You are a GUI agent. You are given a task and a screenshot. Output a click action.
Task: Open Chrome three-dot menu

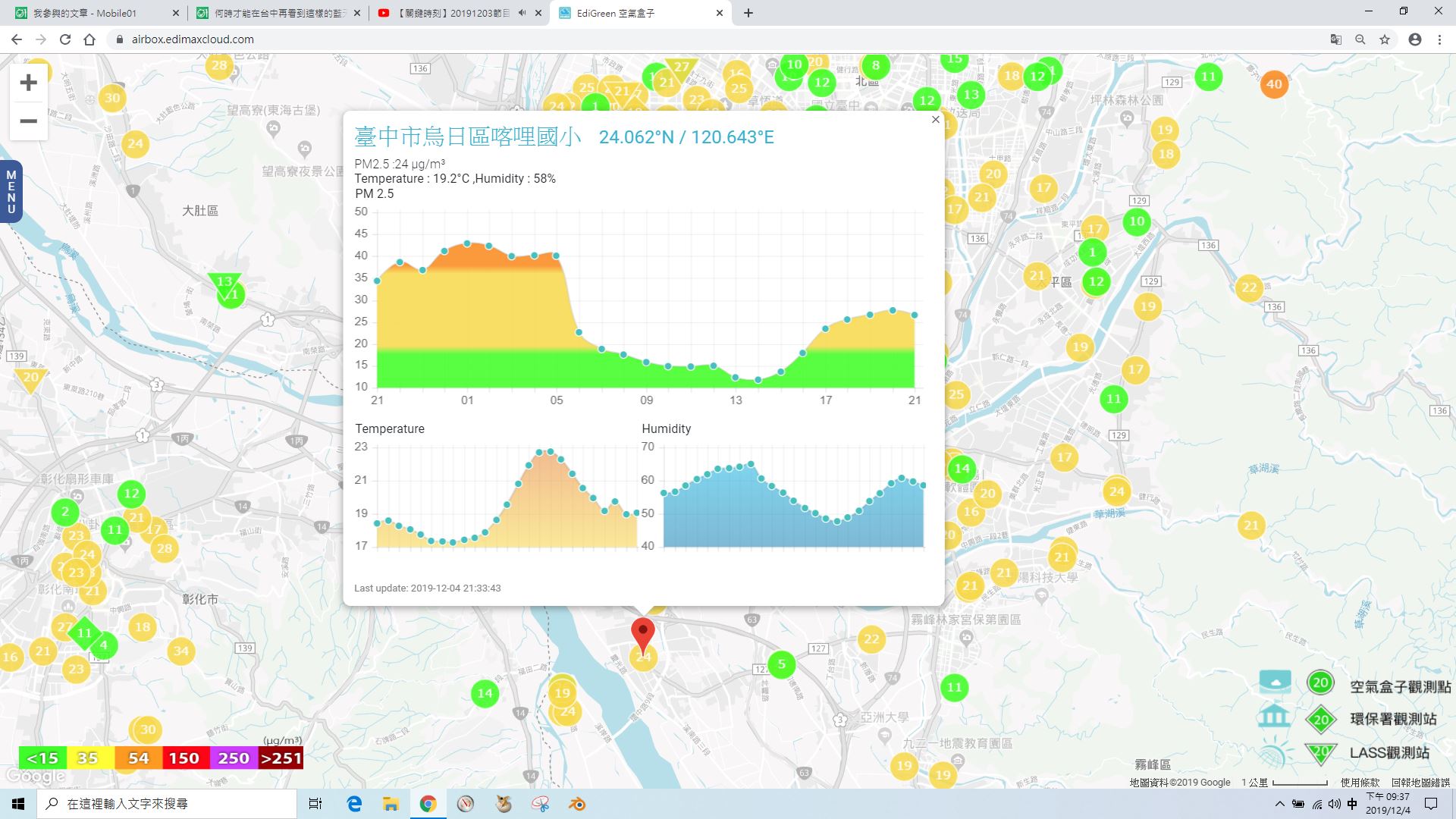click(x=1439, y=39)
